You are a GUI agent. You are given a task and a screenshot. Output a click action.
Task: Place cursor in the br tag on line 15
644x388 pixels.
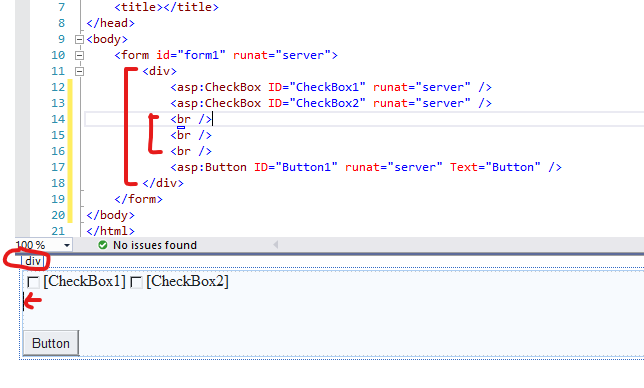pos(191,135)
